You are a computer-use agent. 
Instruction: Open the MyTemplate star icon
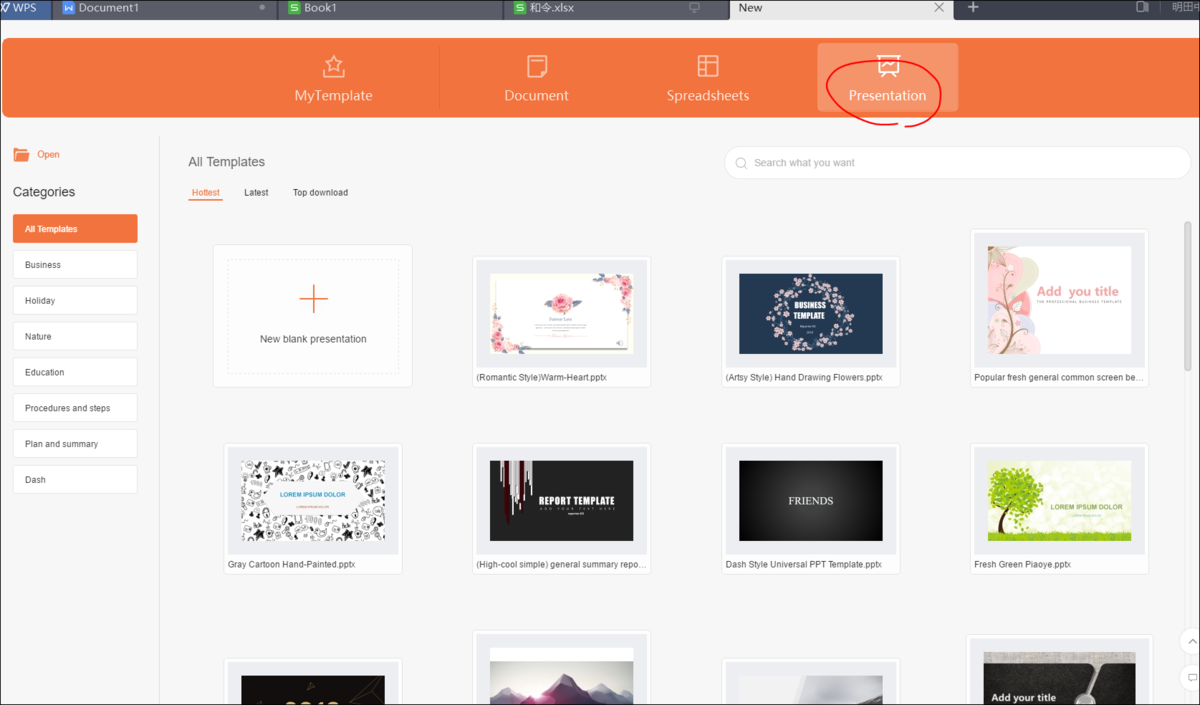[334, 67]
